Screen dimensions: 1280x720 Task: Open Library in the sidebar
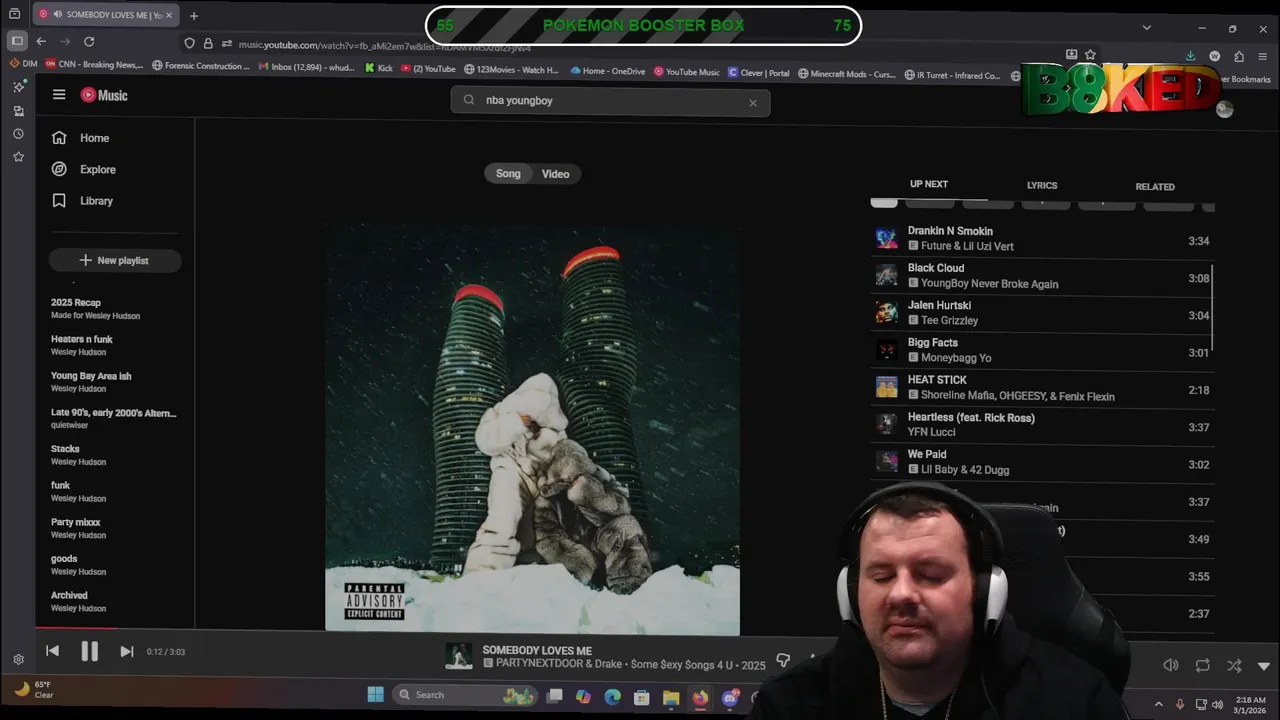(82, 200)
